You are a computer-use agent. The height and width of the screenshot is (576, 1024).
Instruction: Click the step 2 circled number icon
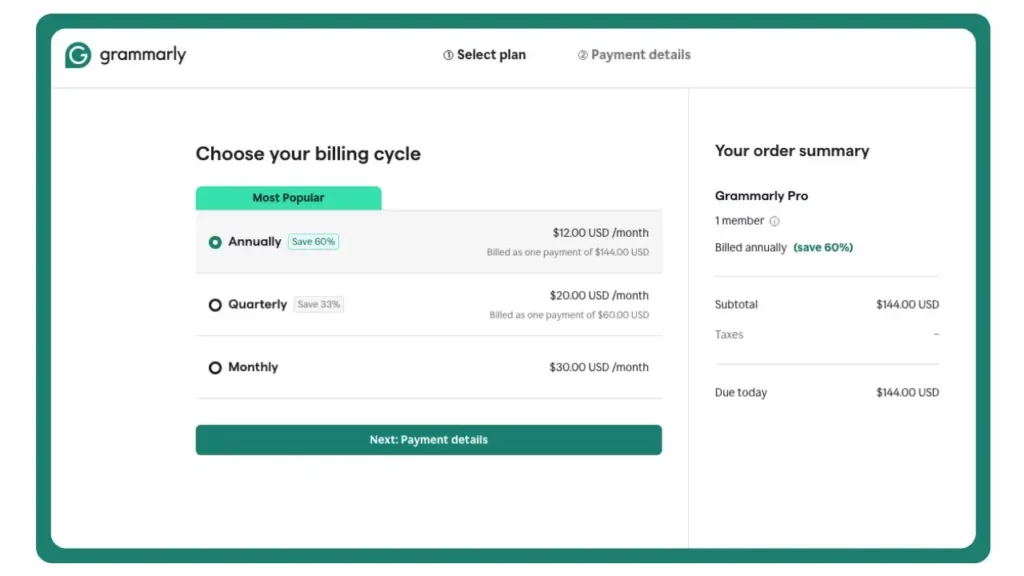pyautogui.click(x=582, y=56)
